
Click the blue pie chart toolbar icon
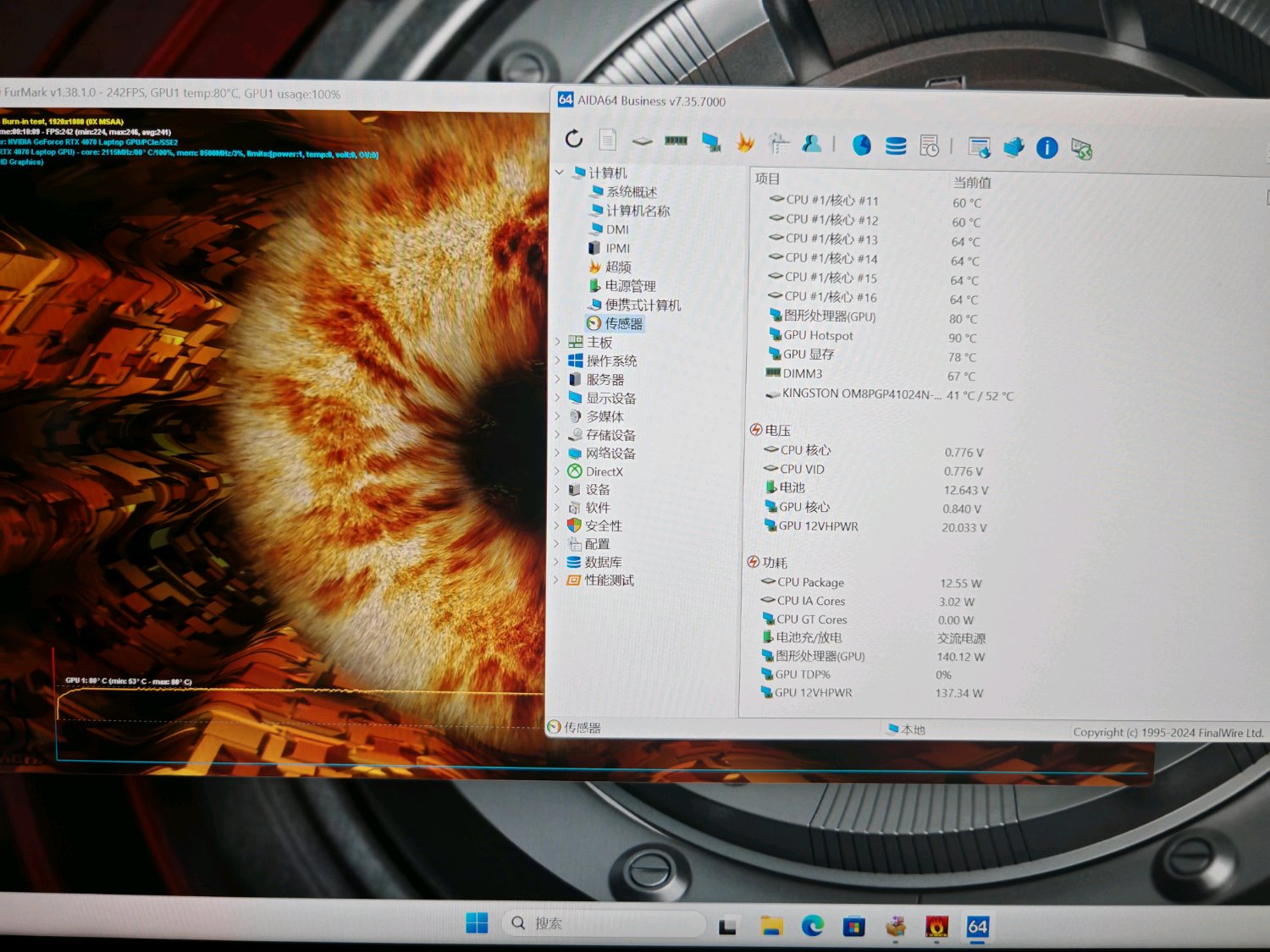click(861, 146)
